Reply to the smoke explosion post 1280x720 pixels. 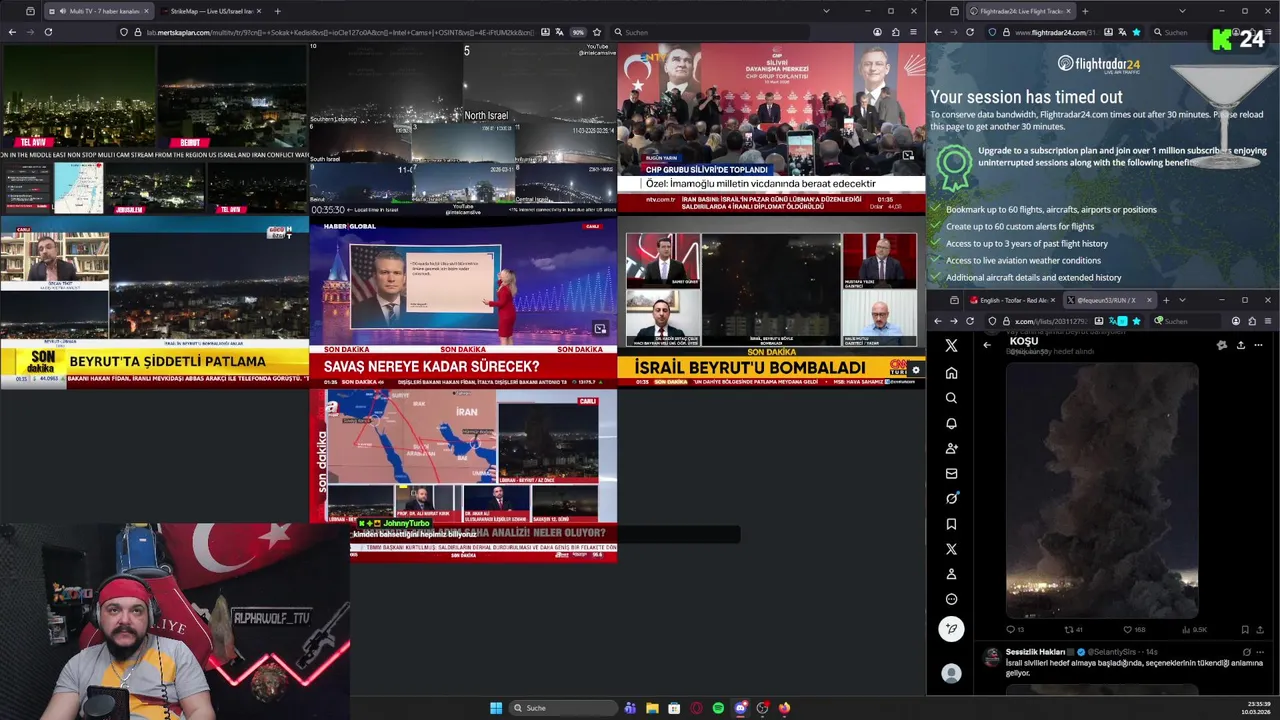coord(1014,630)
